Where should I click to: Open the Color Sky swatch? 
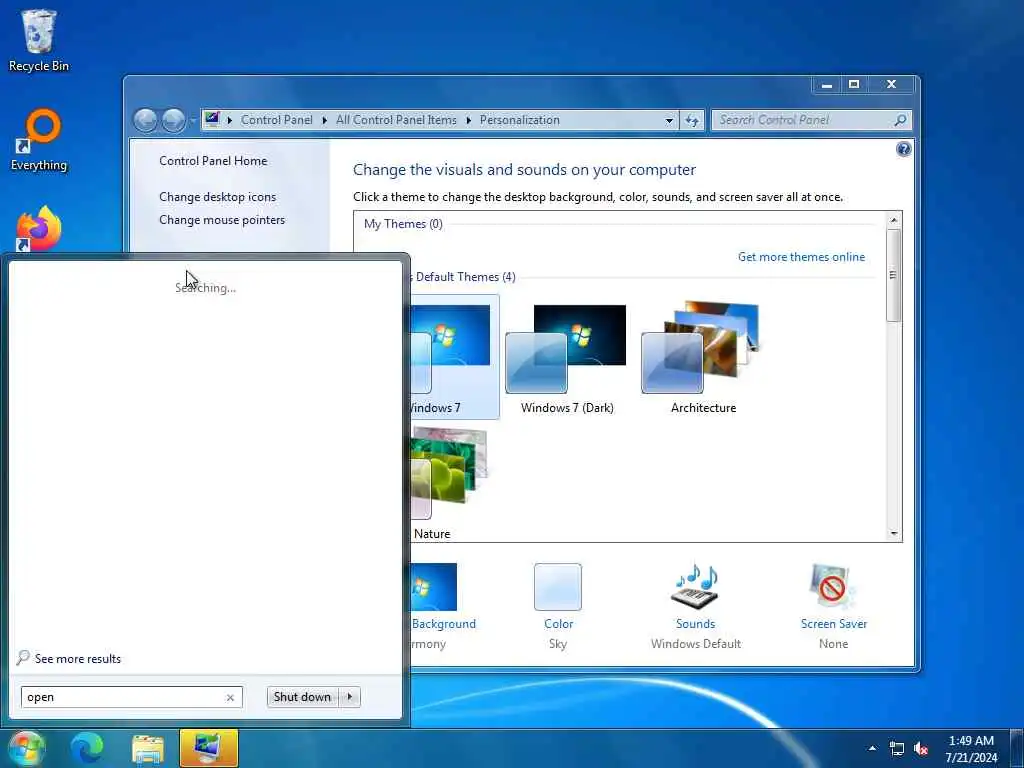point(558,586)
